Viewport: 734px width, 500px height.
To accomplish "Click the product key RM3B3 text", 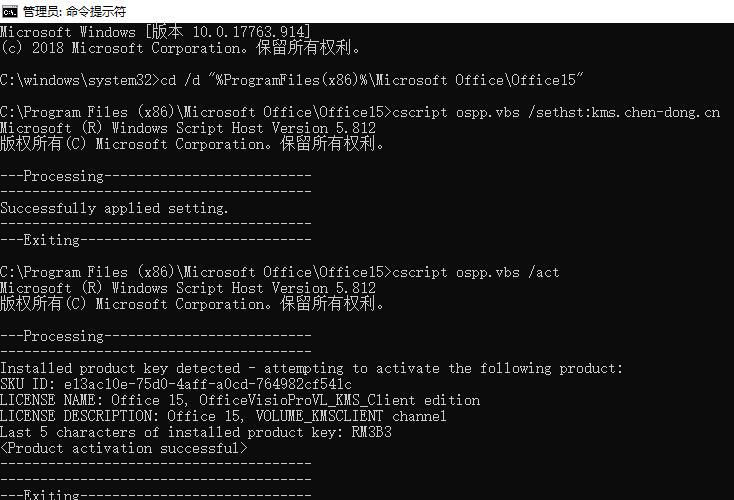I will click(372, 432).
